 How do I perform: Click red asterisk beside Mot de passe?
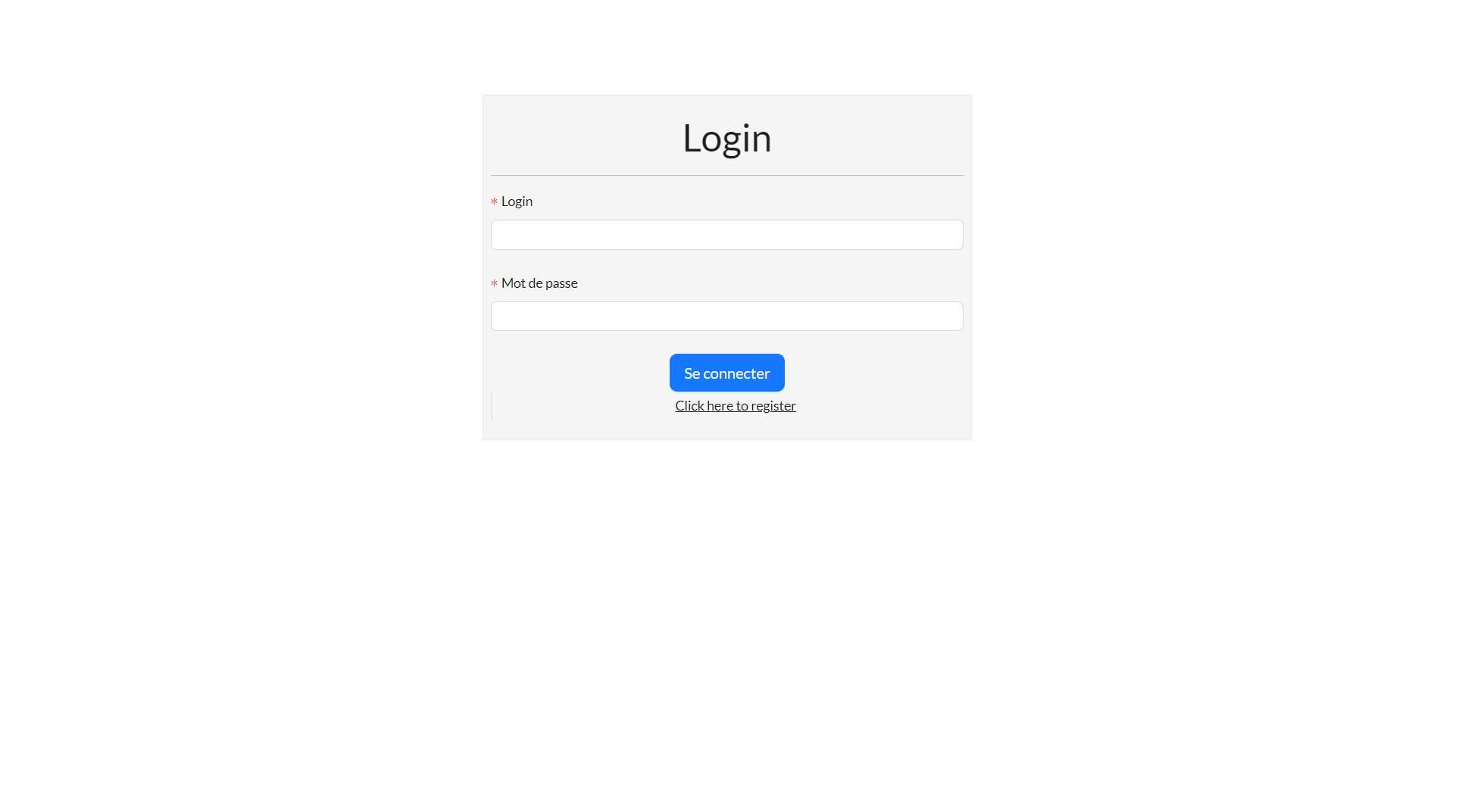(x=494, y=284)
